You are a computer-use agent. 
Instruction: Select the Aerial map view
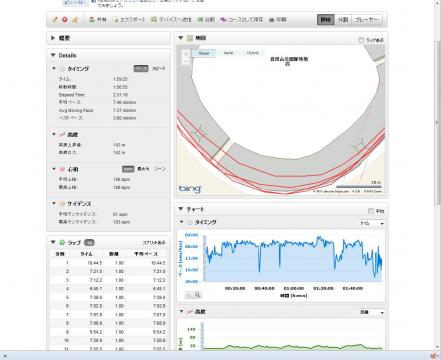[x=228, y=53]
